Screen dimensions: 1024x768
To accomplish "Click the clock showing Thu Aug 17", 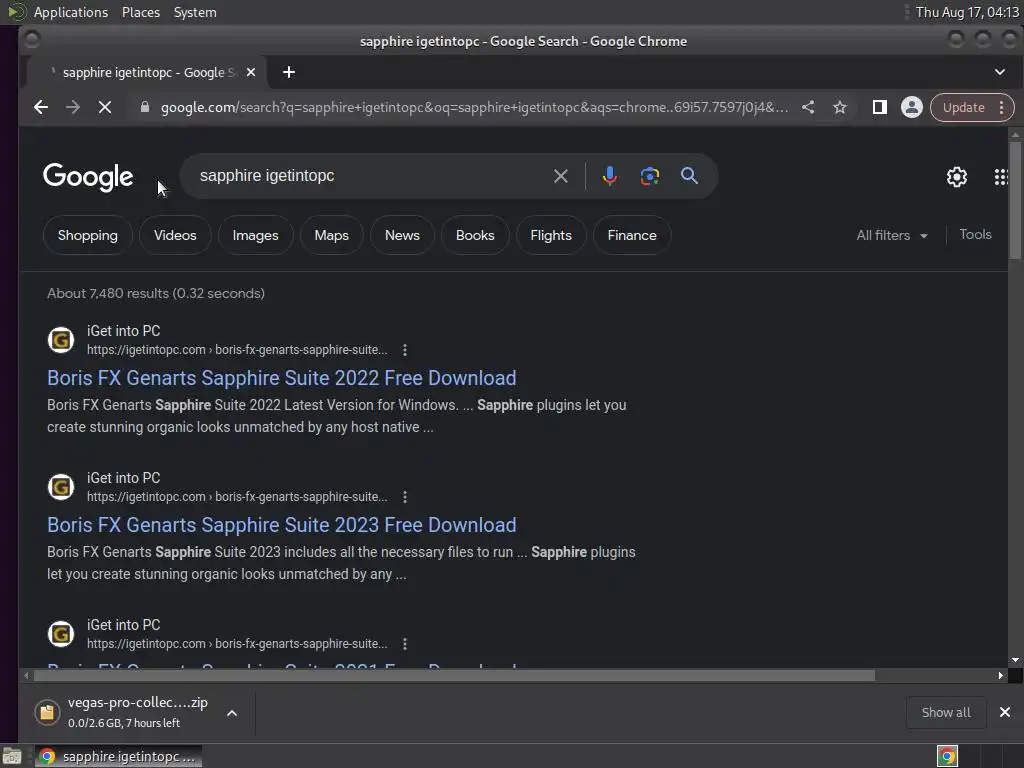I will [x=967, y=12].
